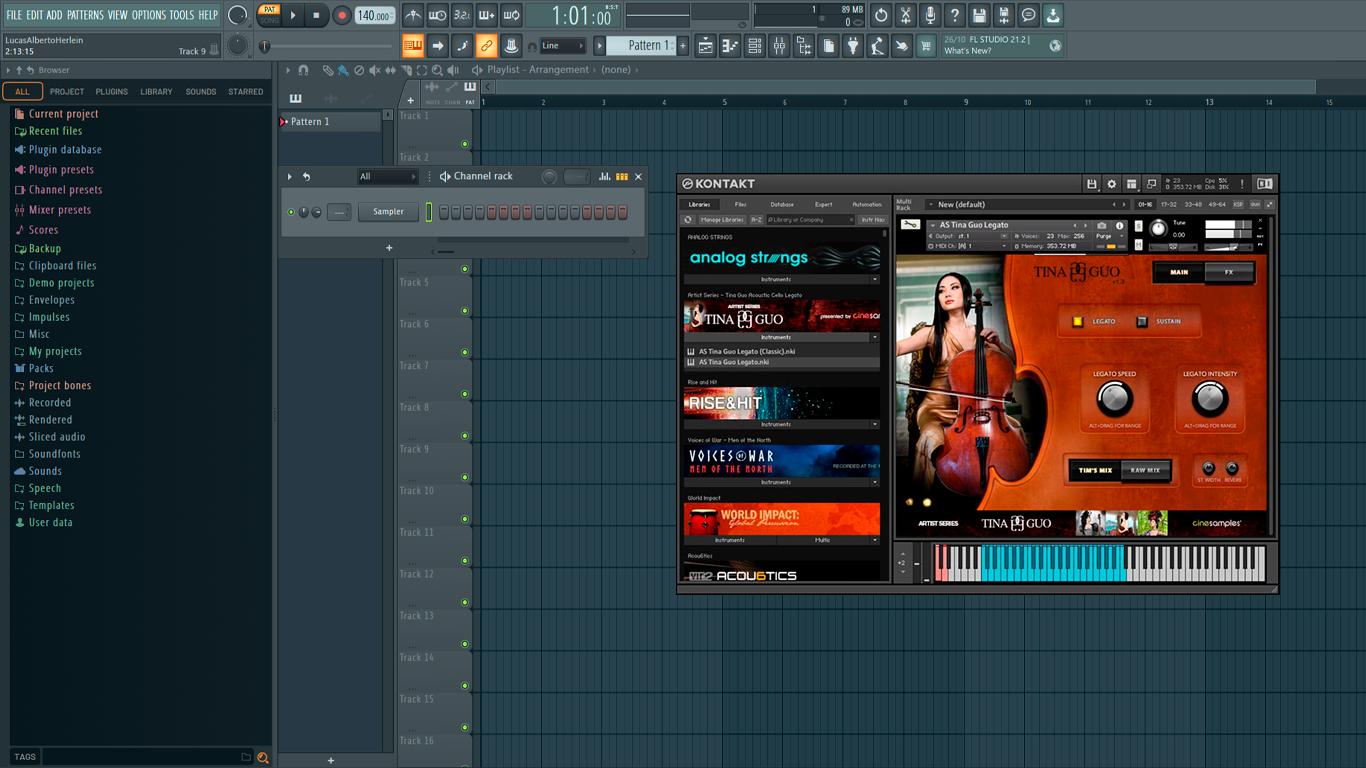Open the FILE menu

click(14, 15)
